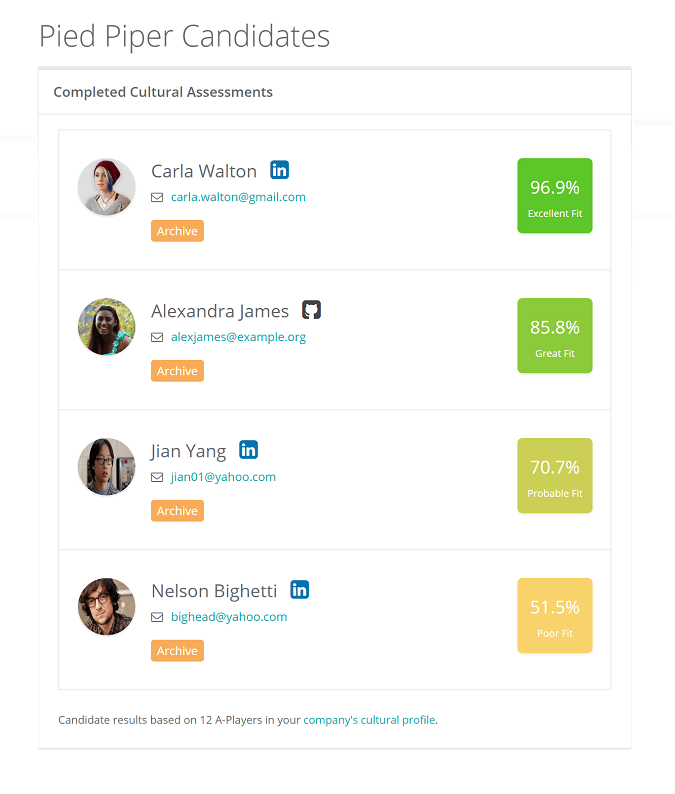This screenshot has width=675, height=794.
Task: Archive the Nelson Bighetti candidate
Action: (177, 651)
